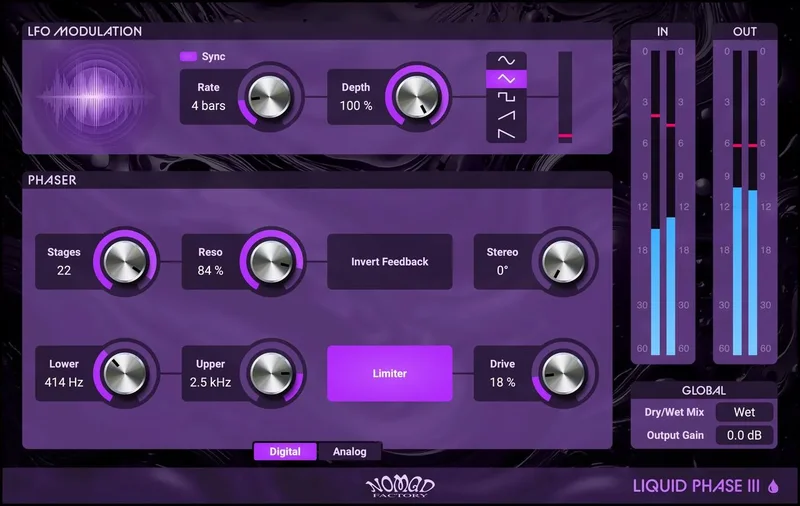Click the Drive knob
This screenshot has height=506, width=800.
[563, 373]
